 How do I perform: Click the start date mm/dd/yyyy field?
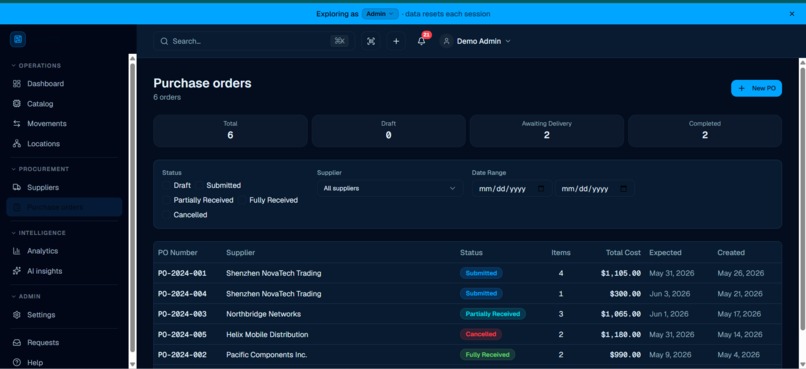point(511,189)
